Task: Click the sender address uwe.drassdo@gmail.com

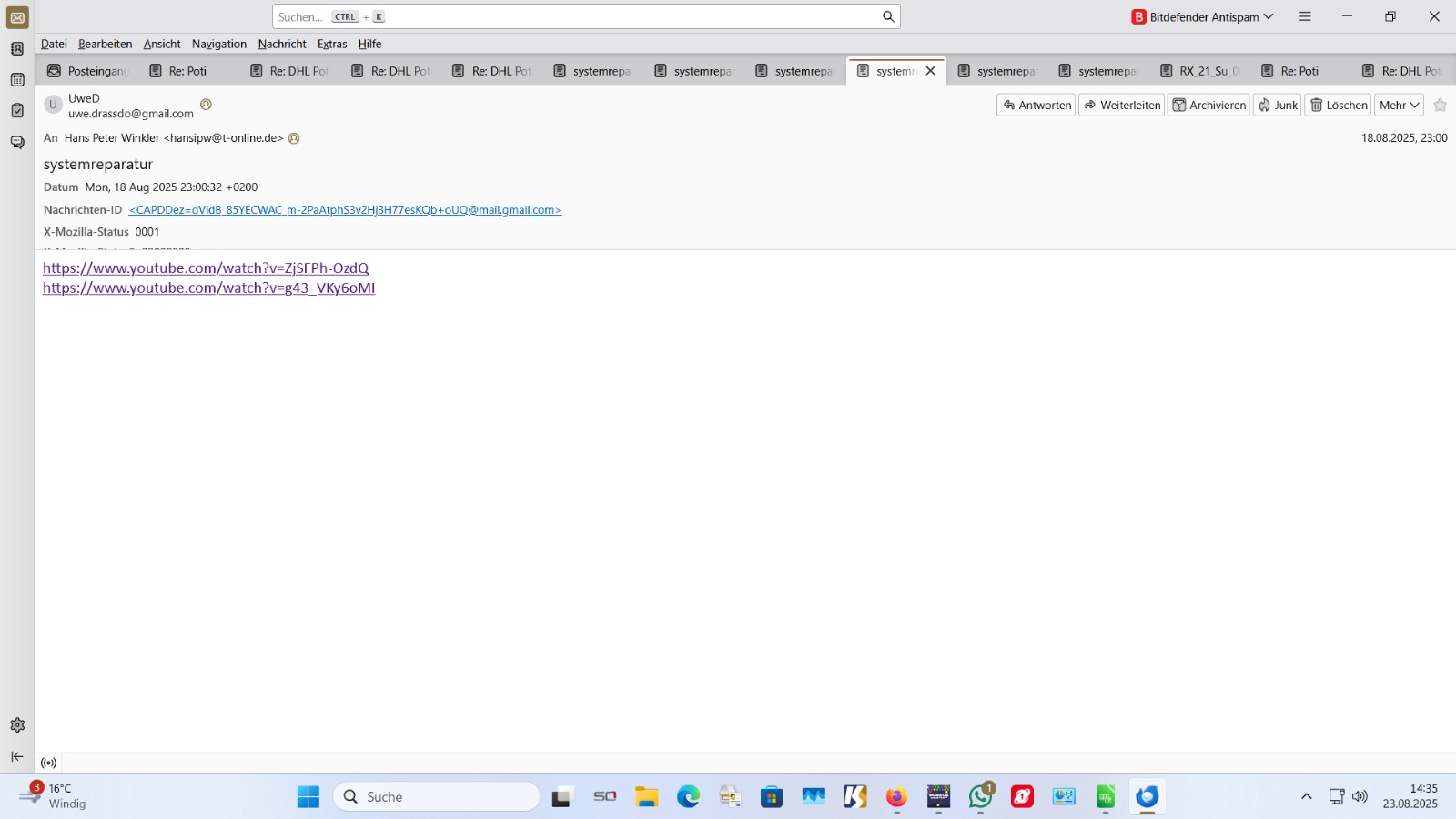Action: pyautogui.click(x=131, y=114)
